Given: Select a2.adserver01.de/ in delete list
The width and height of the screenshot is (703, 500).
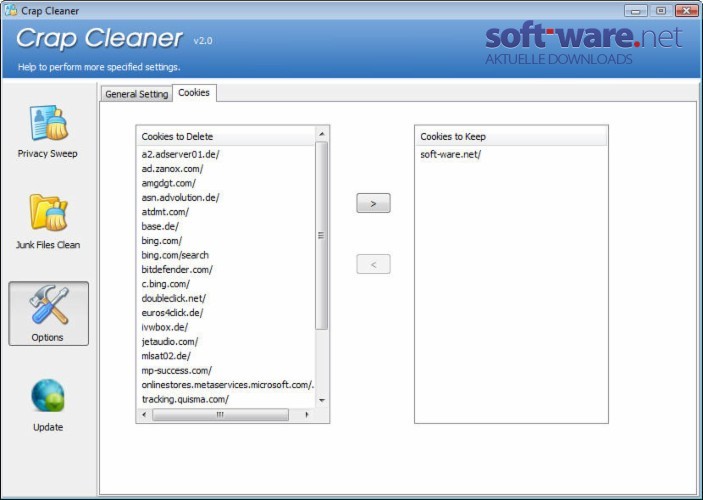Looking at the screenshot, I should (180, 154).
